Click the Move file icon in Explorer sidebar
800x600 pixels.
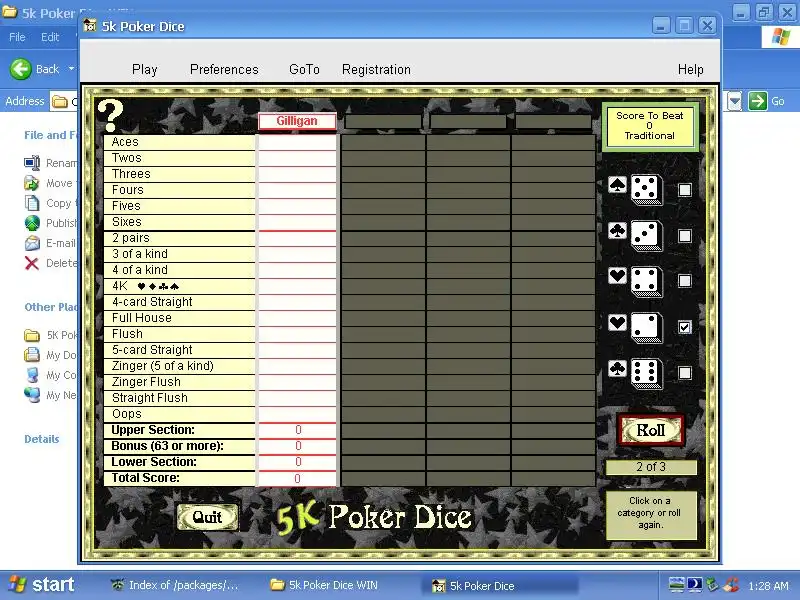coord(32,183)
